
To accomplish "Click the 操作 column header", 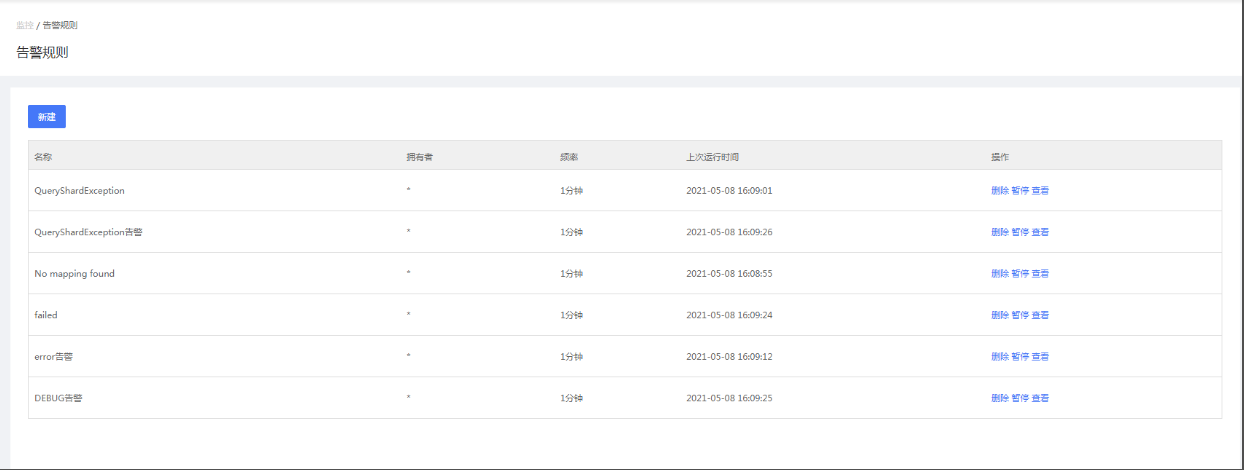I will point(1000,157).
